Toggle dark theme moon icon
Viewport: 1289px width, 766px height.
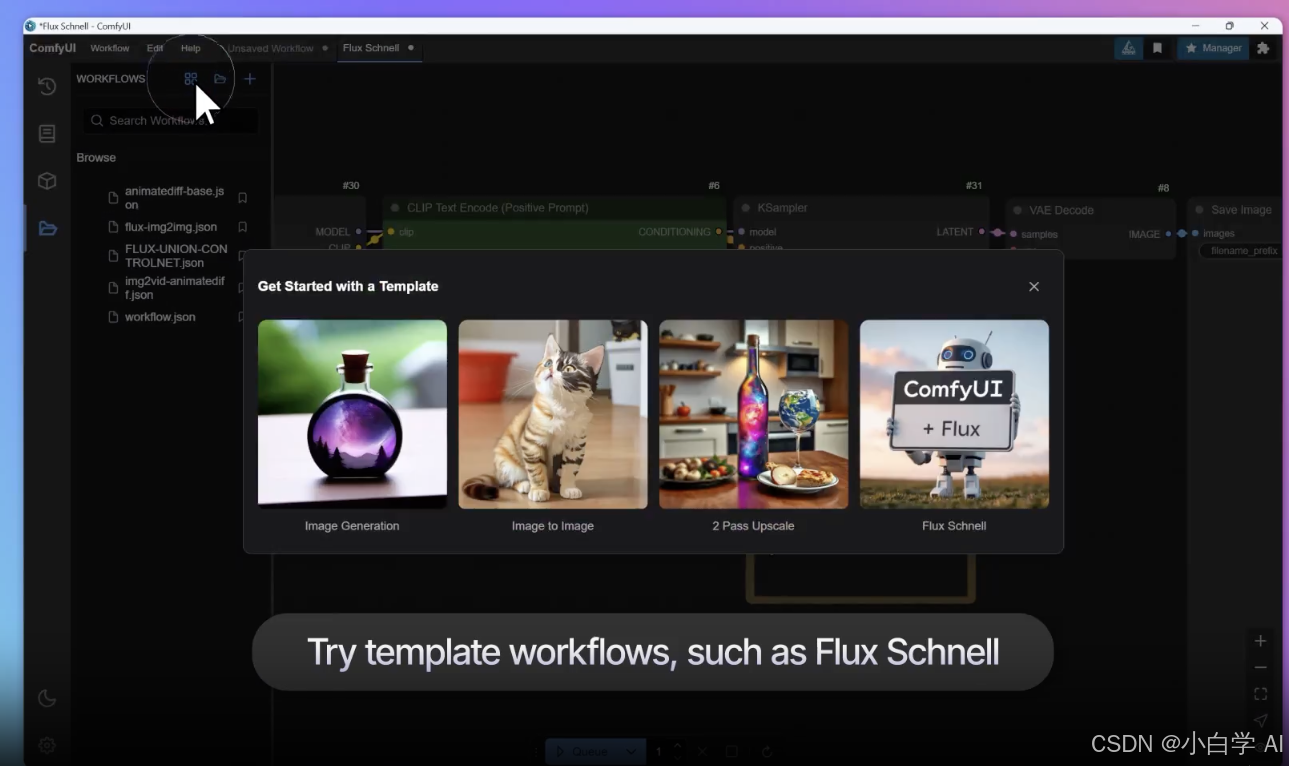pos(47,698)
